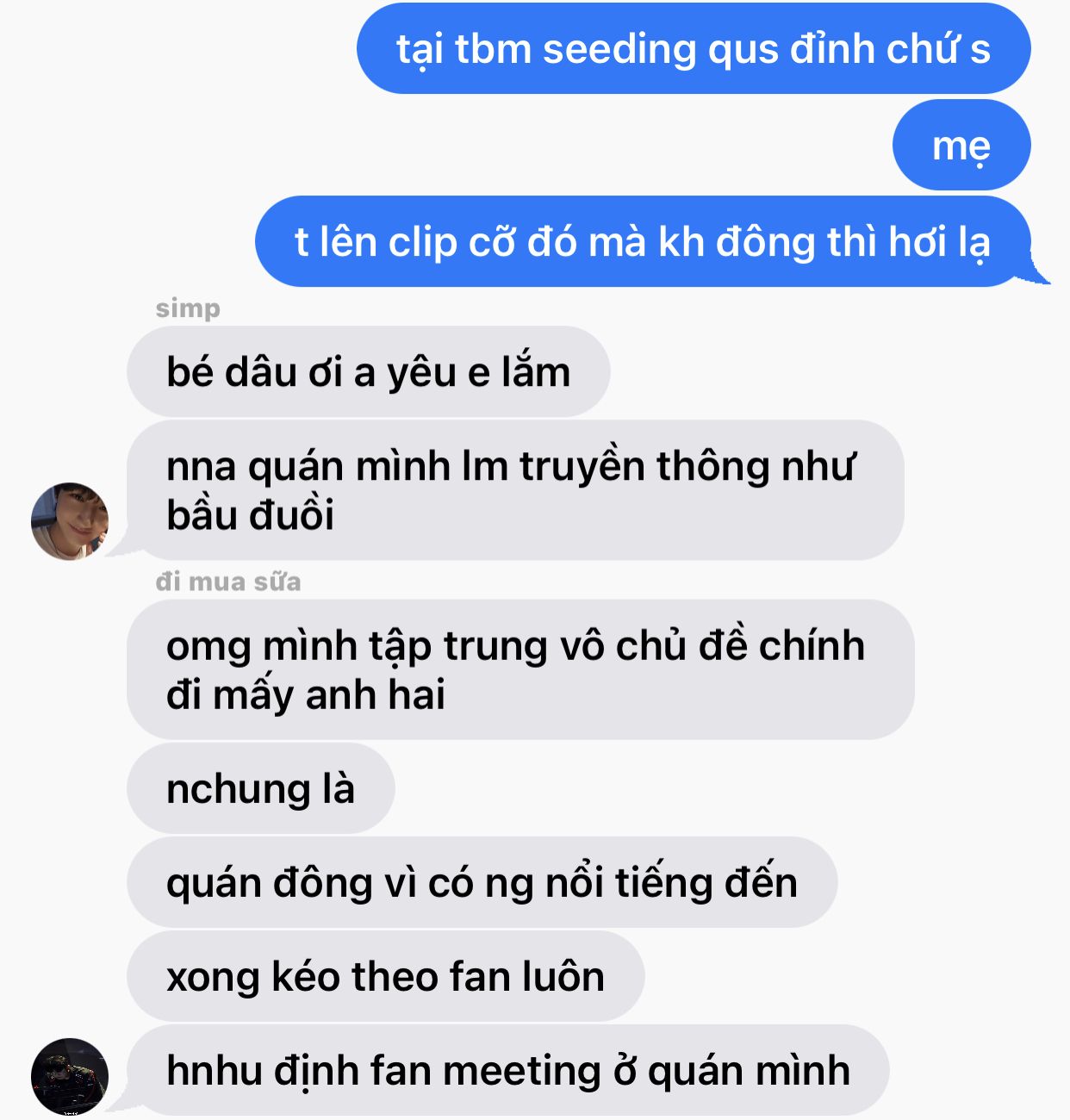Tap the 'đi mua sữa' sender name label

pos(228,582)
